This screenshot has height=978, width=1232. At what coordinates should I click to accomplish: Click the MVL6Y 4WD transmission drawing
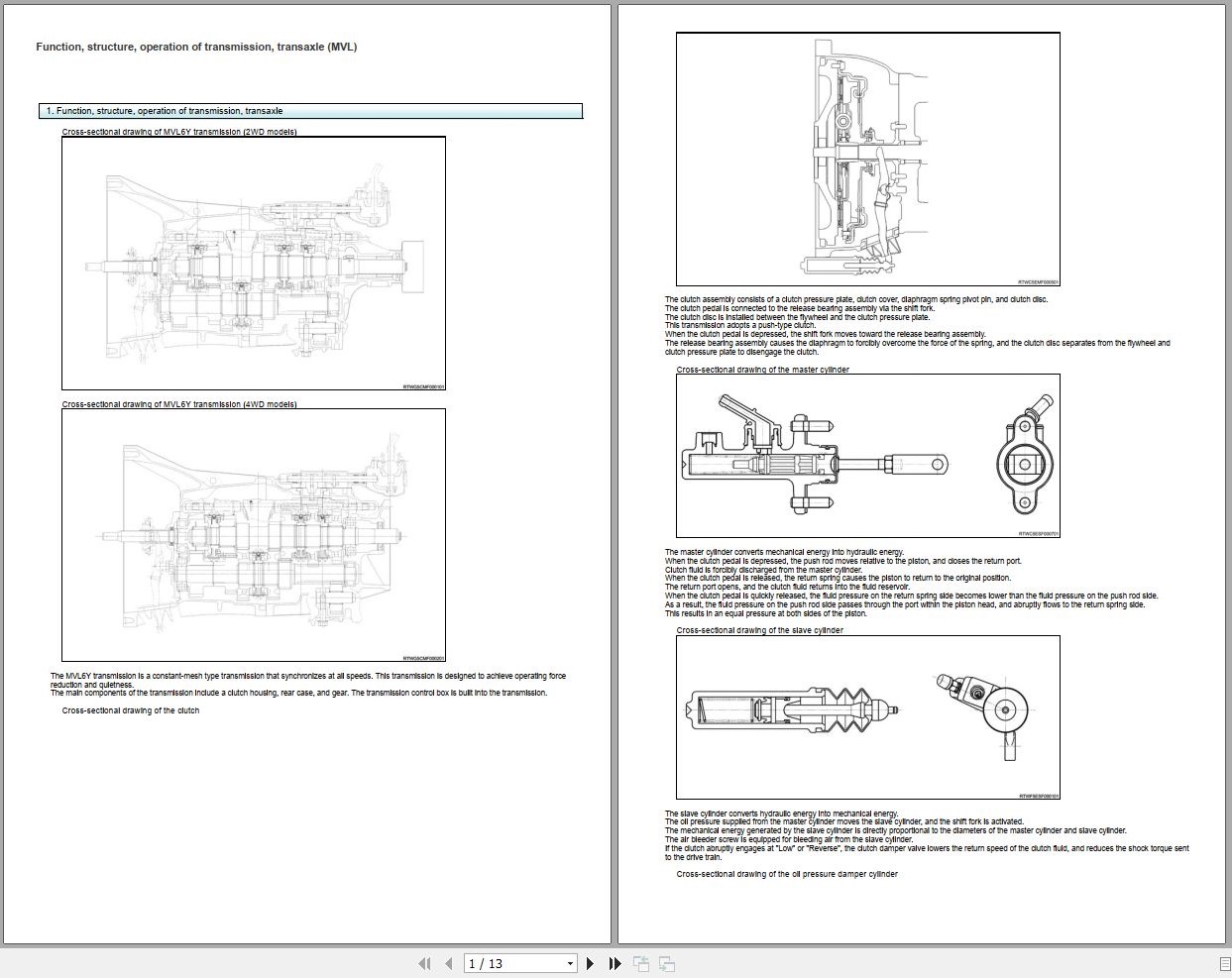(253, 535)
